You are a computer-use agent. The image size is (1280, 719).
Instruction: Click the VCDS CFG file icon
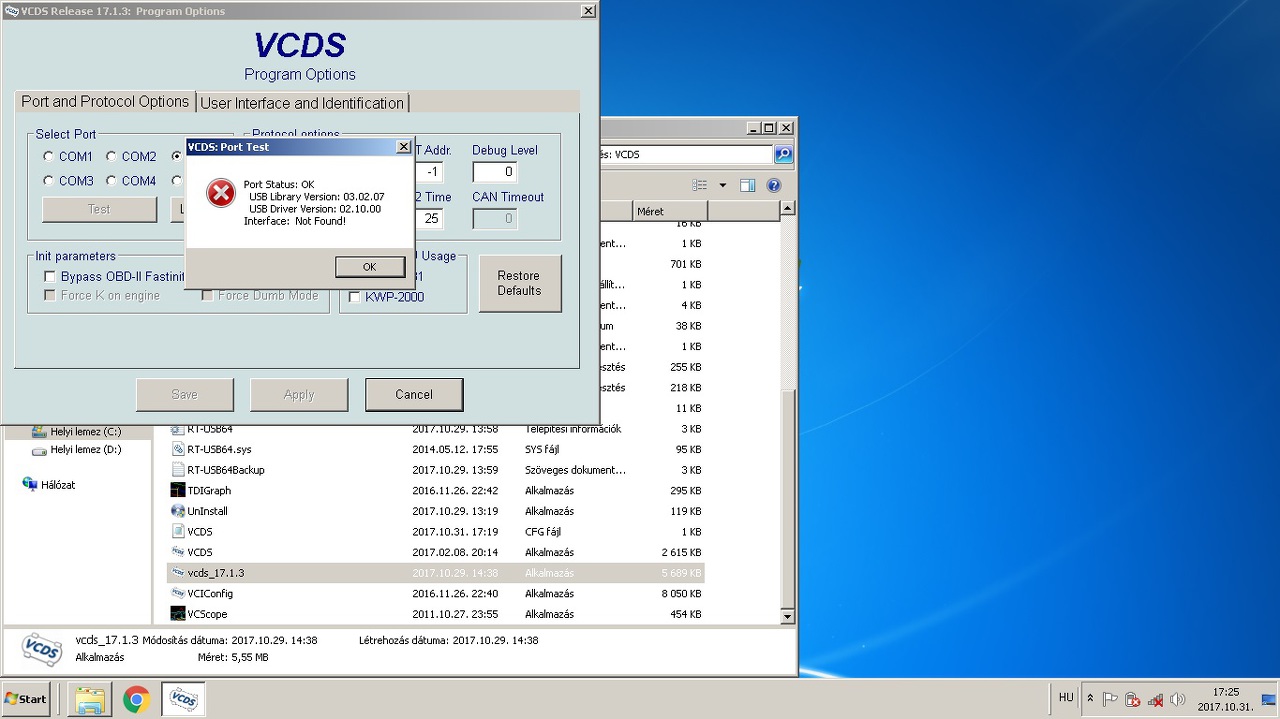tap(178, 532)
